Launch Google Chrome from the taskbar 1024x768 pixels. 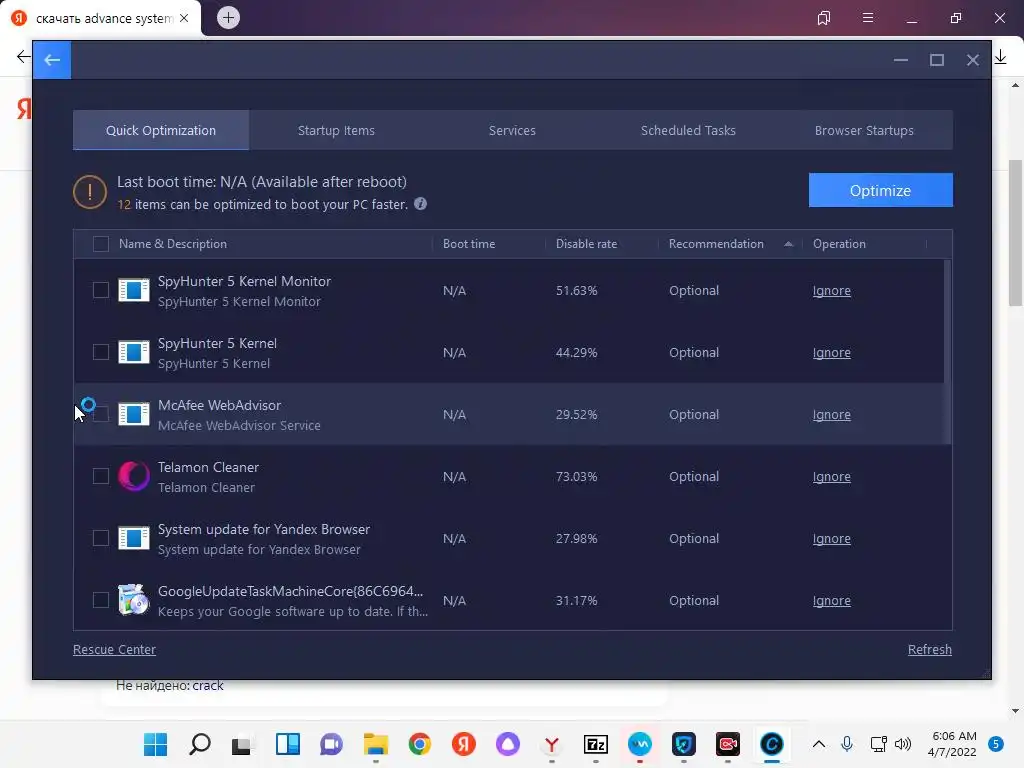pyautogui.click(x=420, y=744)
